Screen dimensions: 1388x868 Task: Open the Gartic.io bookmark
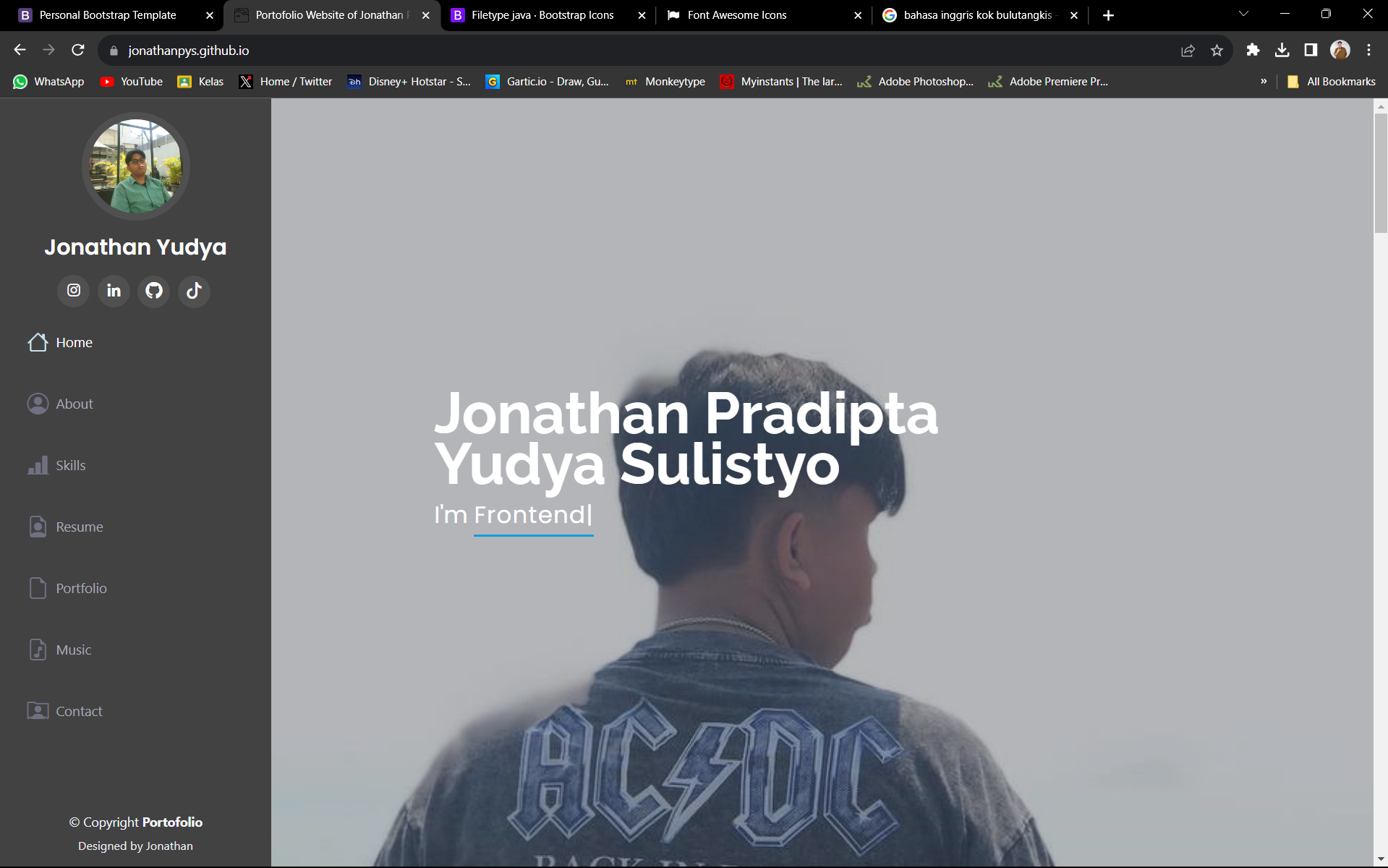click(x=548, y=82)
